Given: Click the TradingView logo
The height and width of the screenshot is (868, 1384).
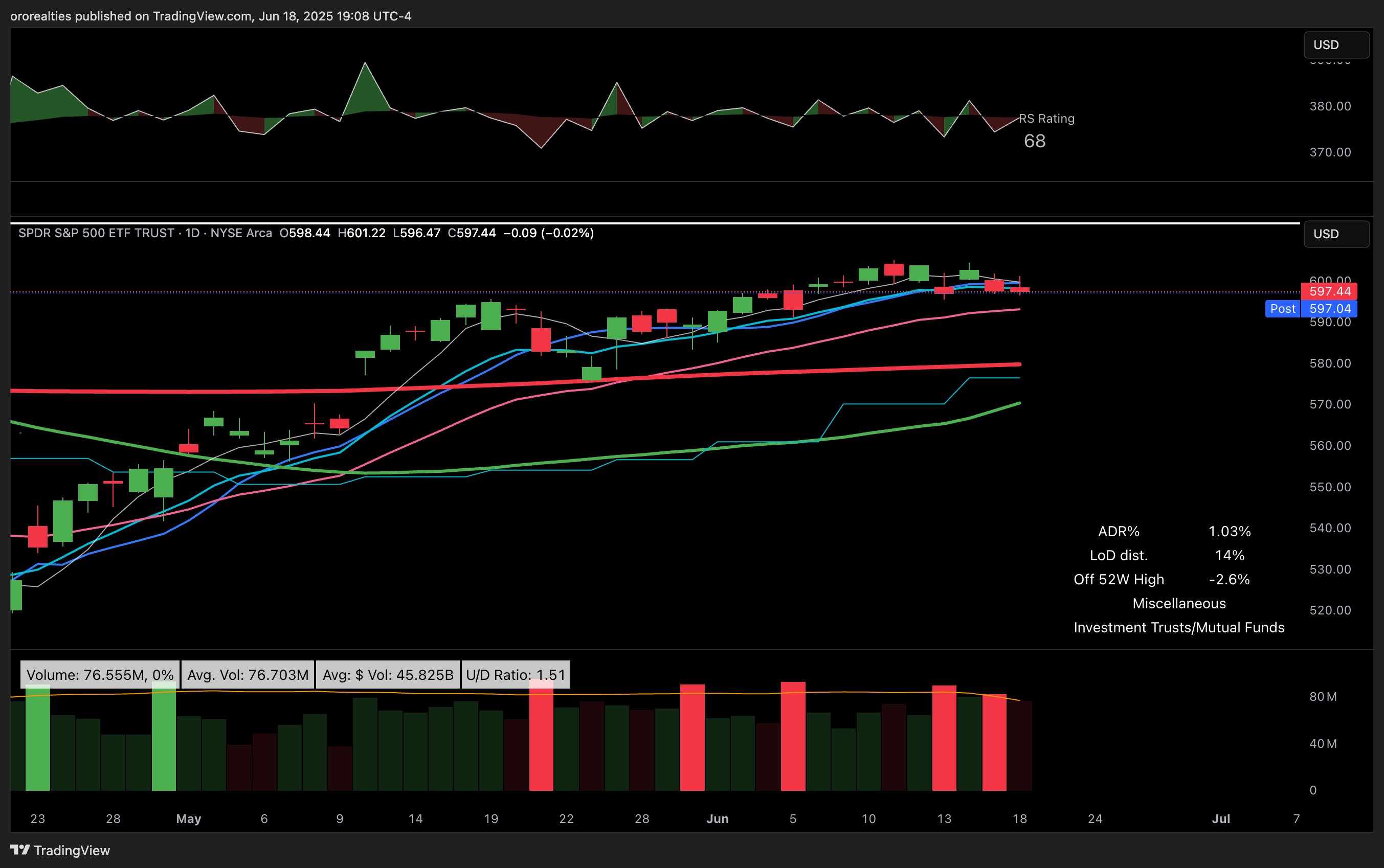Looking at the screenshot, I should [x=60, y=850].
